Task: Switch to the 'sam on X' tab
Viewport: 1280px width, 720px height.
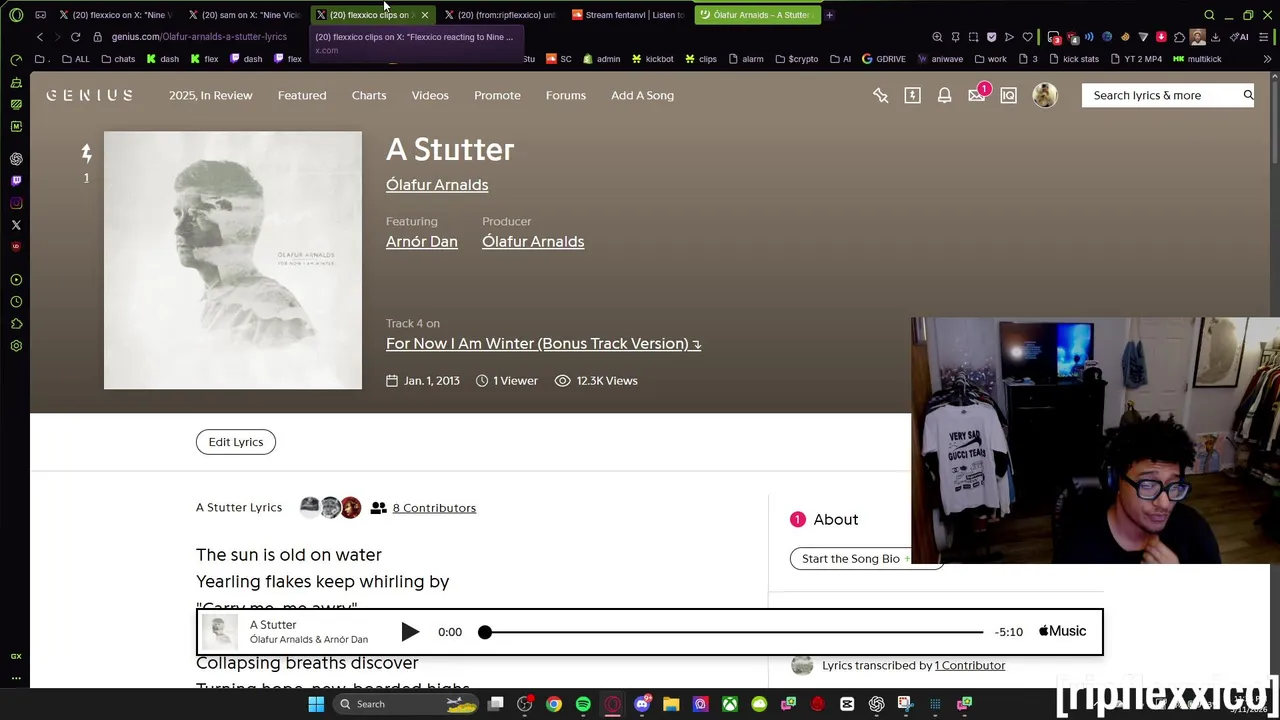Action: [245, 15]
